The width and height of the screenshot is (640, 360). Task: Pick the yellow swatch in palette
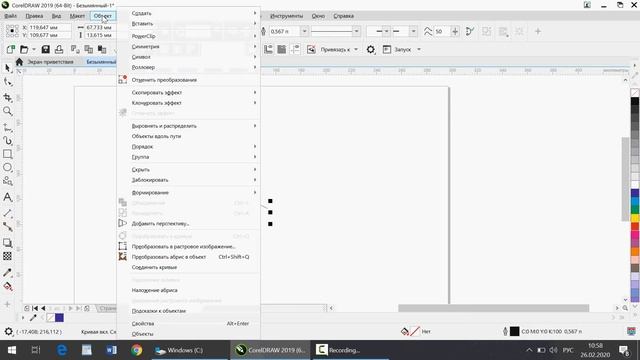click(635, 218)
